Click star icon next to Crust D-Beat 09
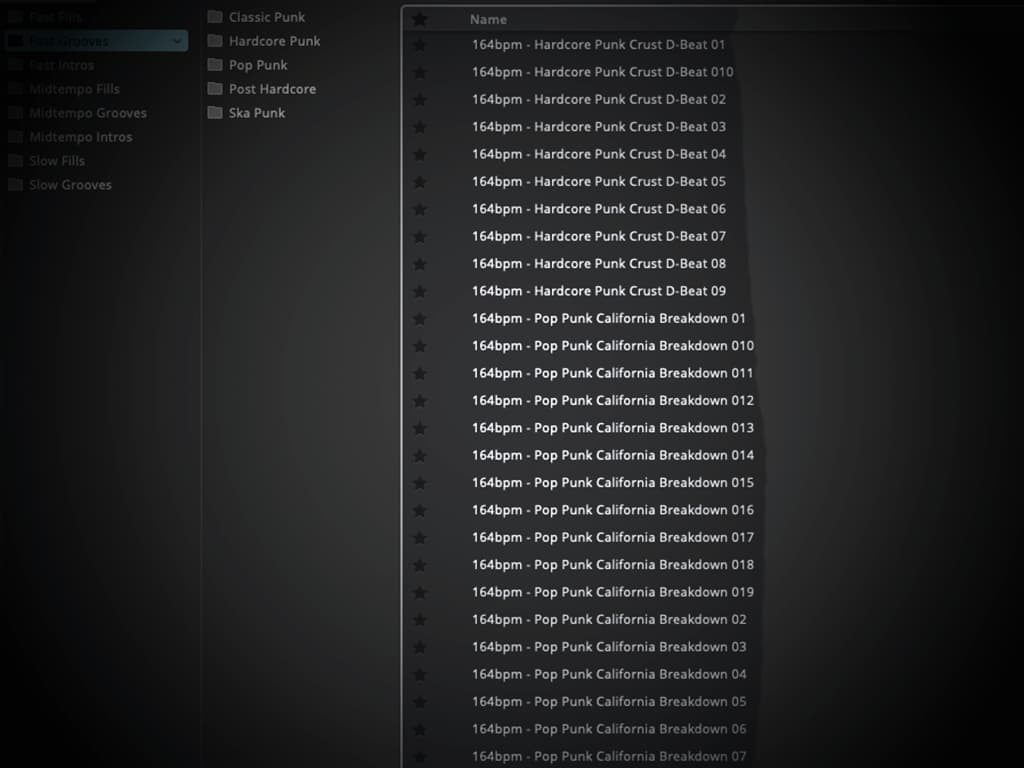 [420, 291]
